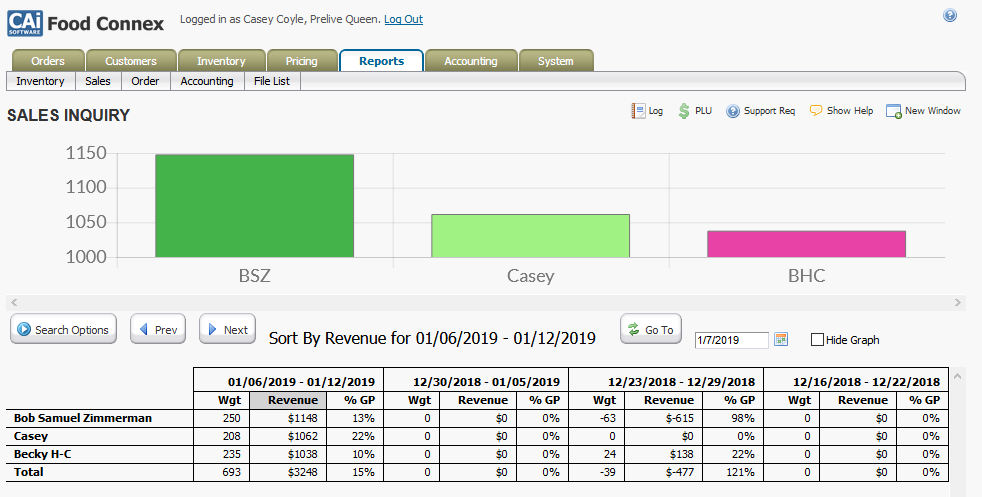982x497 pixels.
Task: Click graph scrollbar right arrow
Action: (958, 303)
